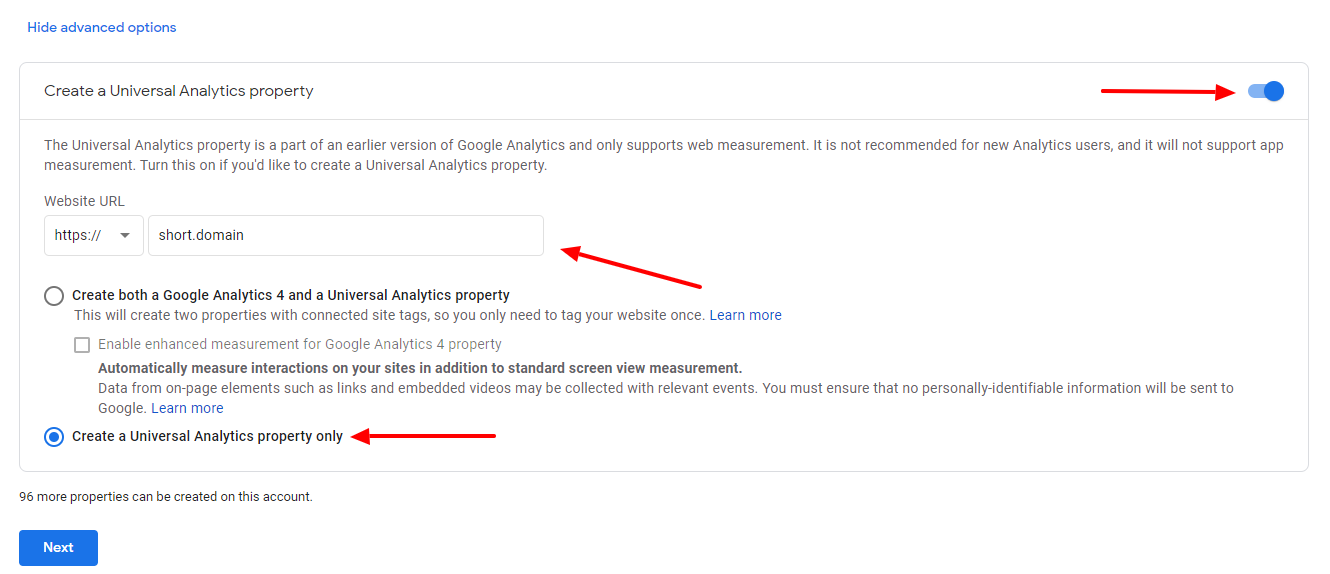The height and width of the screenshot is (574, 1330).
Task: Open Learn more after 'sent to Google'
Action: [187, 408]
